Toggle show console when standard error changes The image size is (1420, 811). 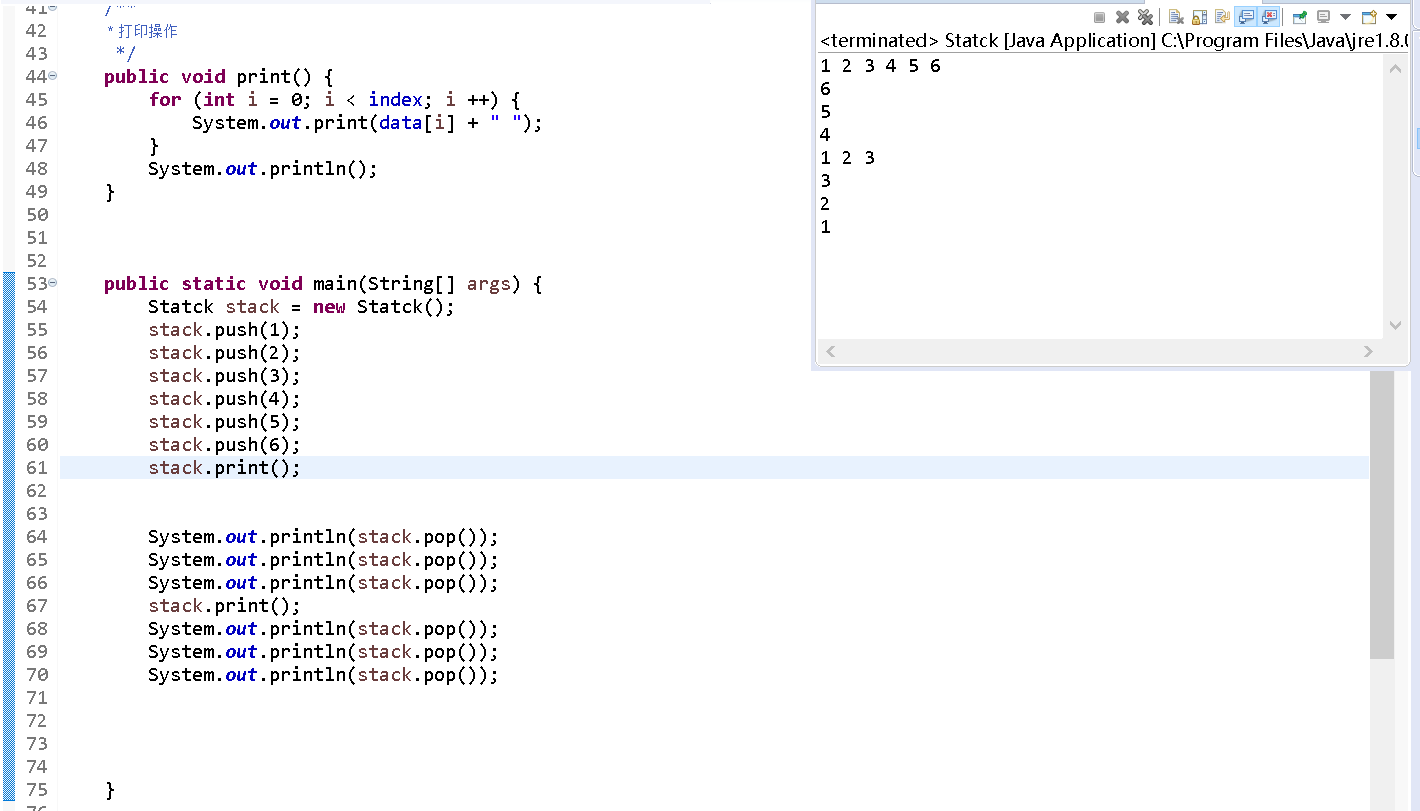[x=1268, y=17]
